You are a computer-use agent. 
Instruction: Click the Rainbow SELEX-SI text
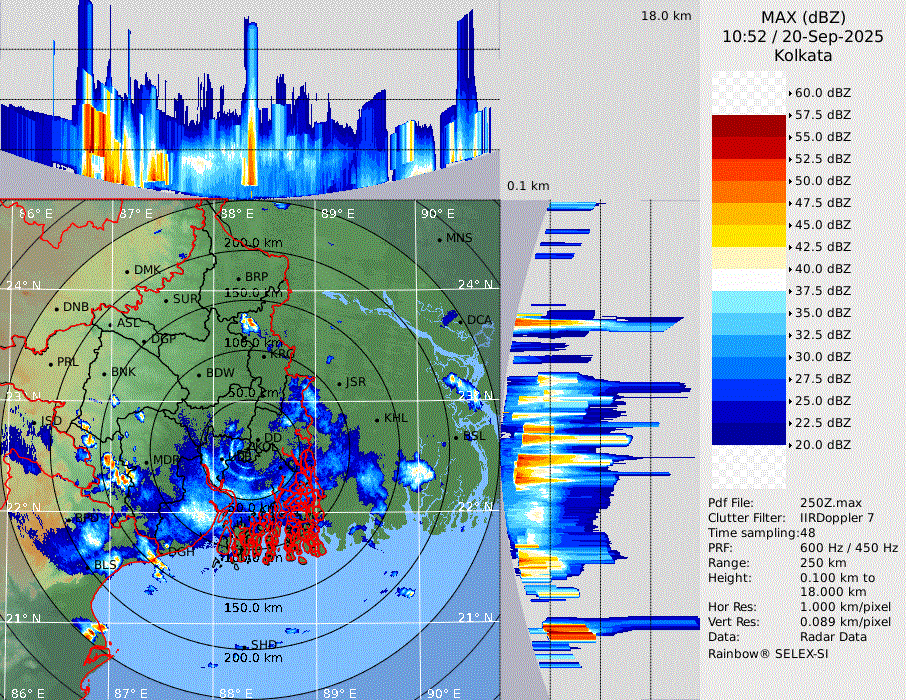pyautogui.click(x=768, y=654)
